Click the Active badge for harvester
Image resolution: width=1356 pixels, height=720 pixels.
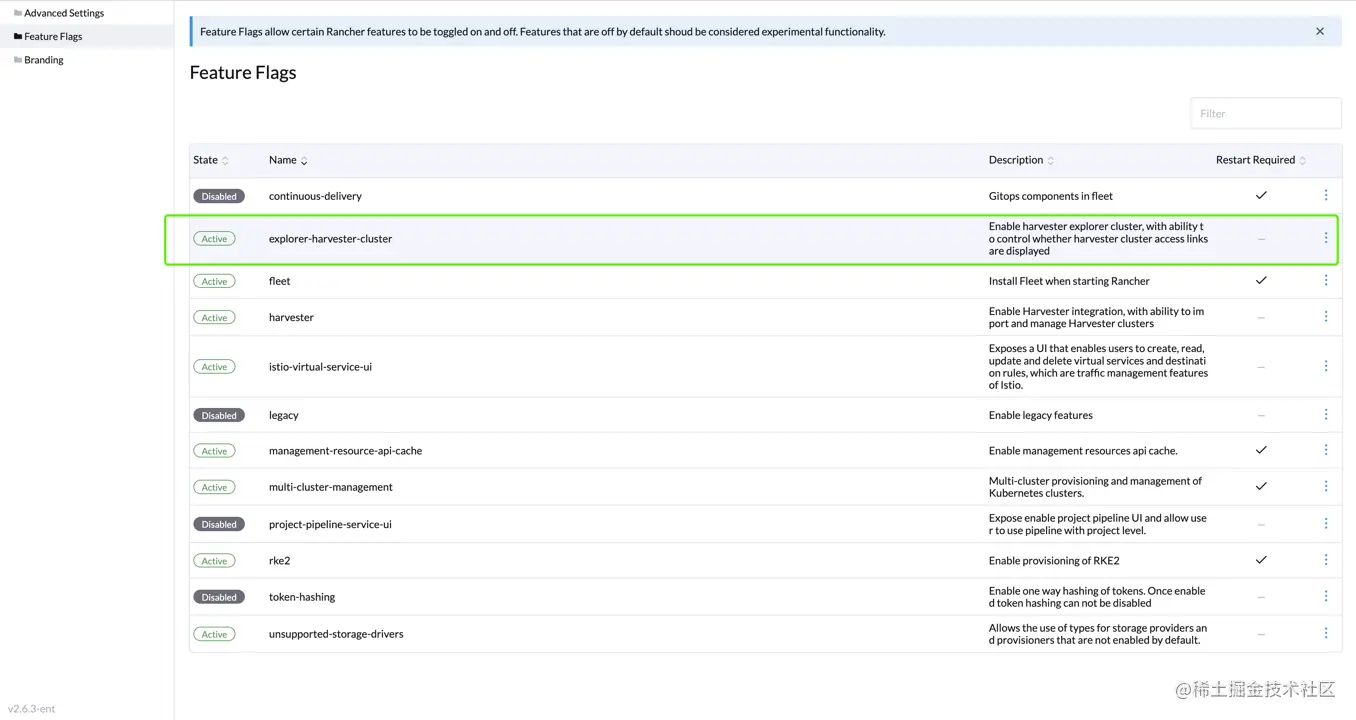[214, 317]
